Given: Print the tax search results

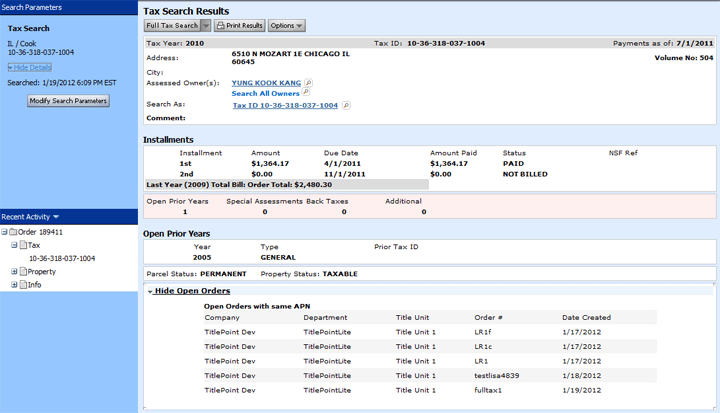Looking at the screenshot, I should point(239,25).
